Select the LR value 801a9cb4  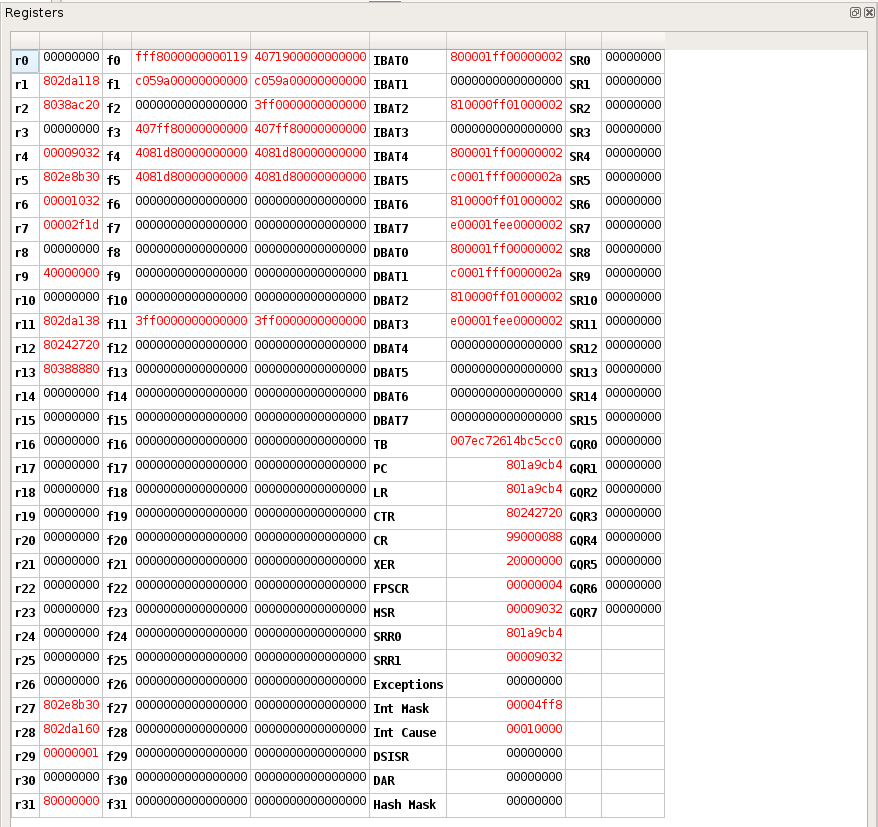pos(534,489)
